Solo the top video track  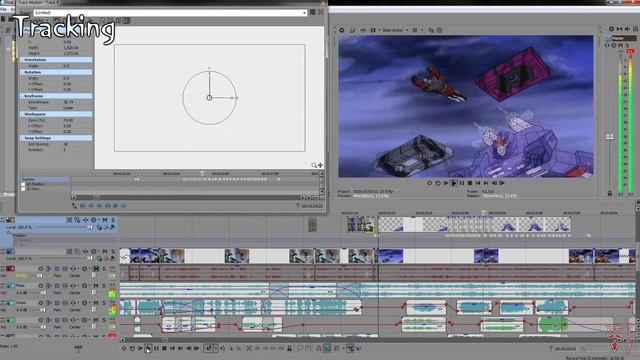click(113, 220)
